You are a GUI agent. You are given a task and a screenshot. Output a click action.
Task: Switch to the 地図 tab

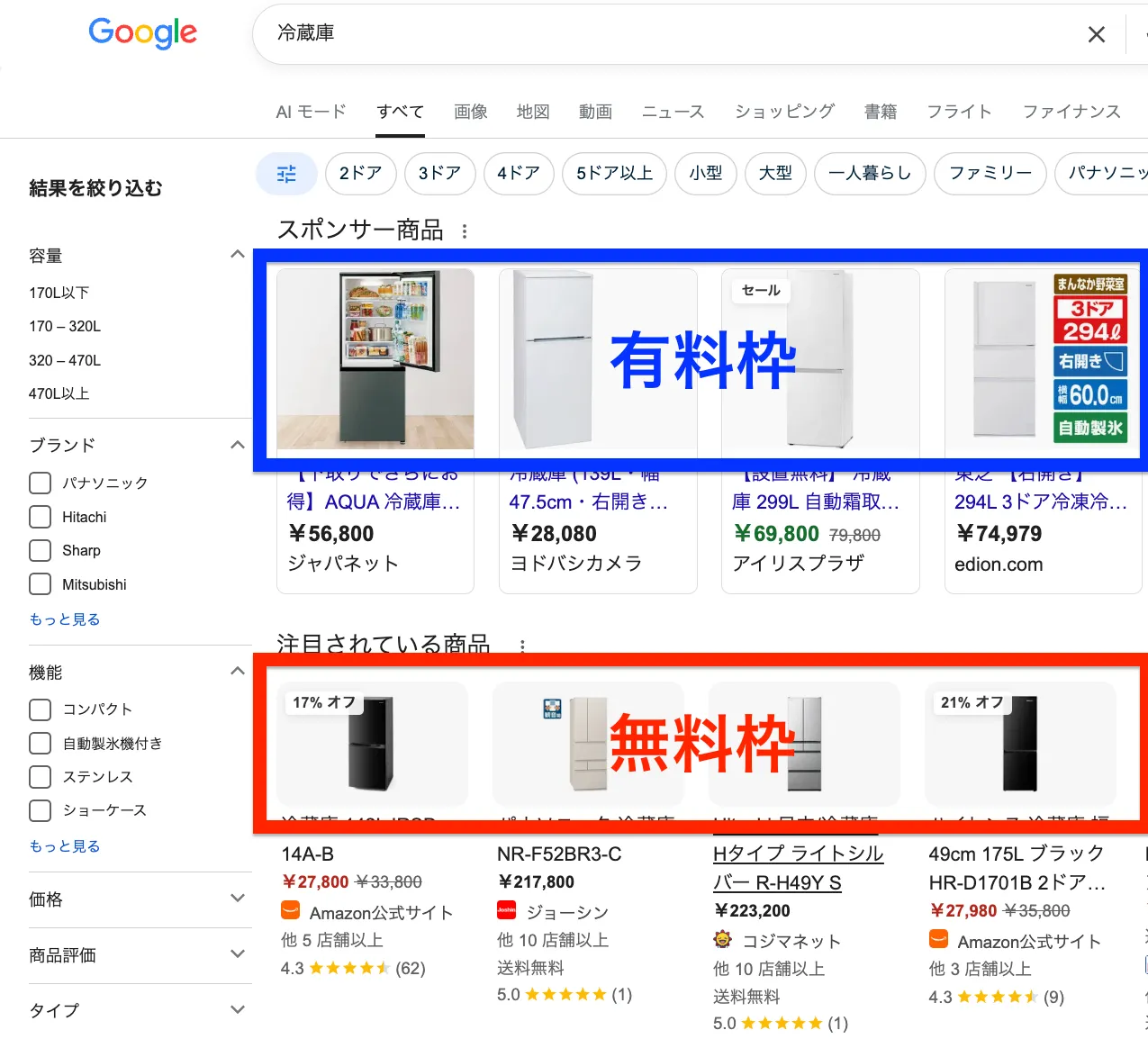pos(533,112)
